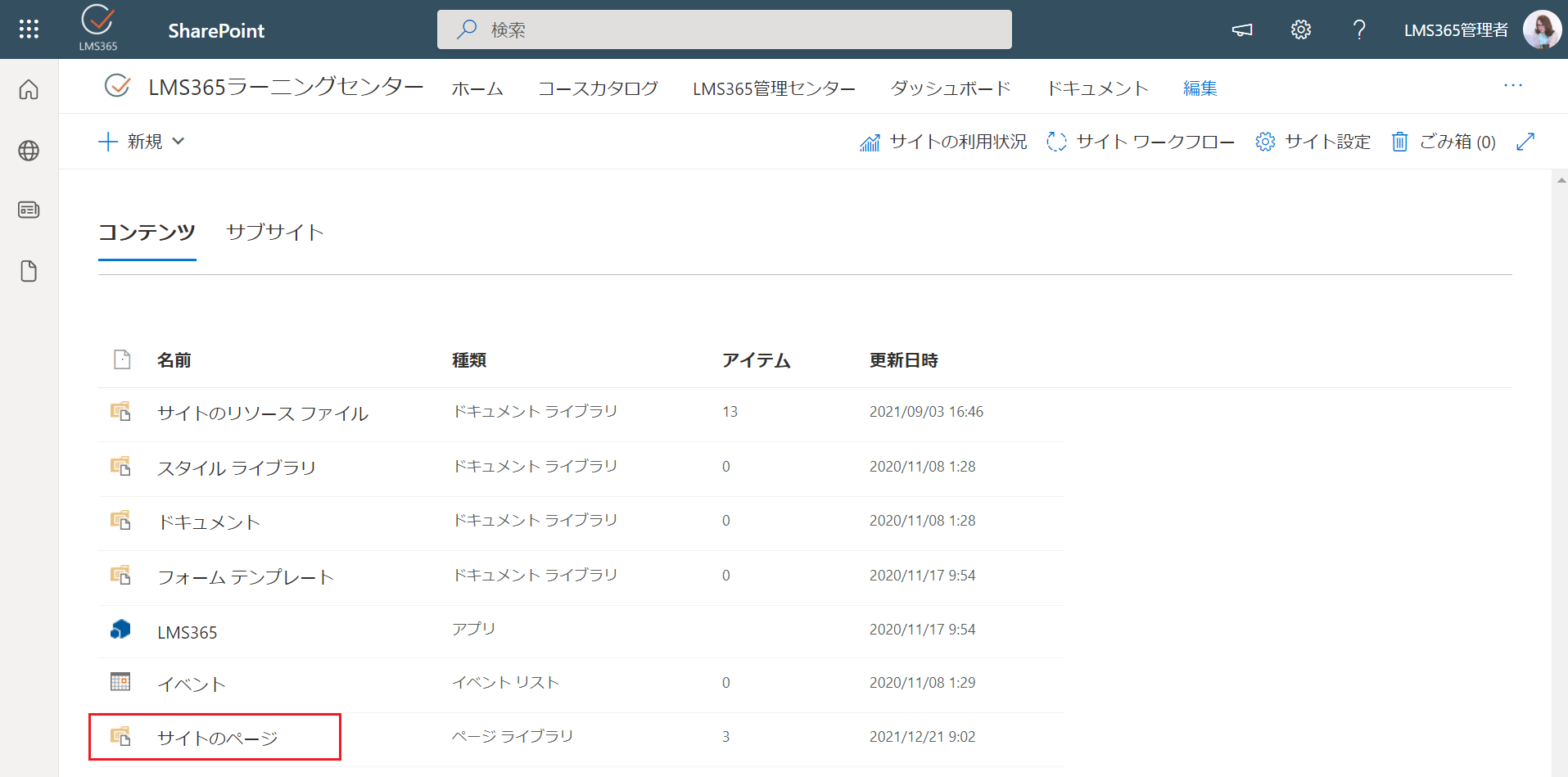Click the SharePoint title link
Viewport: 1568px width, 777px height.
[216, 30]
